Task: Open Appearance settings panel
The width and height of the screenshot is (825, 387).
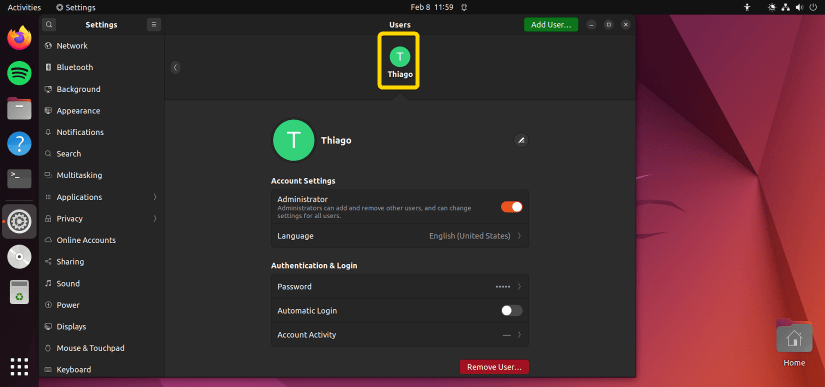Action: 102,111
